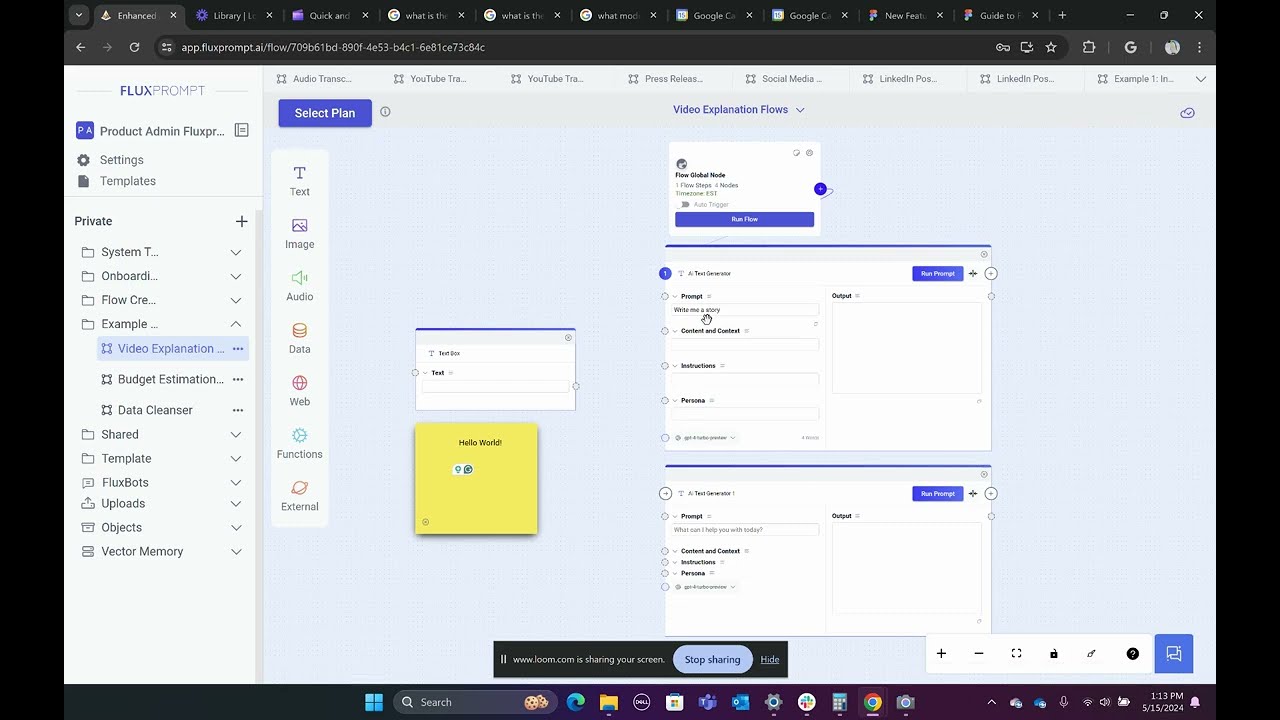
Task: Click the pencil edit canvas icon
Action: point(1091,654)
